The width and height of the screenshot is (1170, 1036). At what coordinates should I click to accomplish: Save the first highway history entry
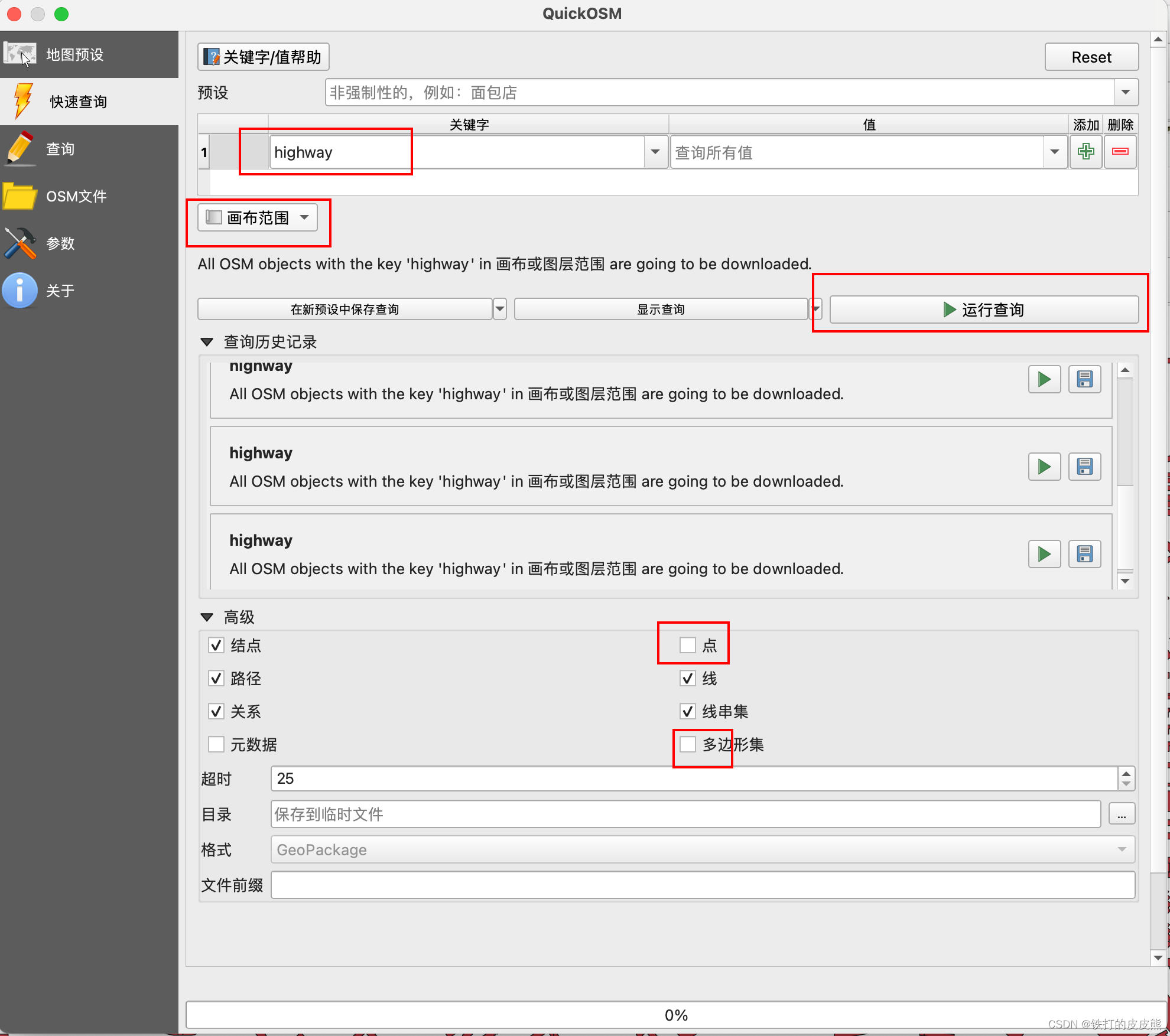pyautogui.click(x=1084, y=379)
